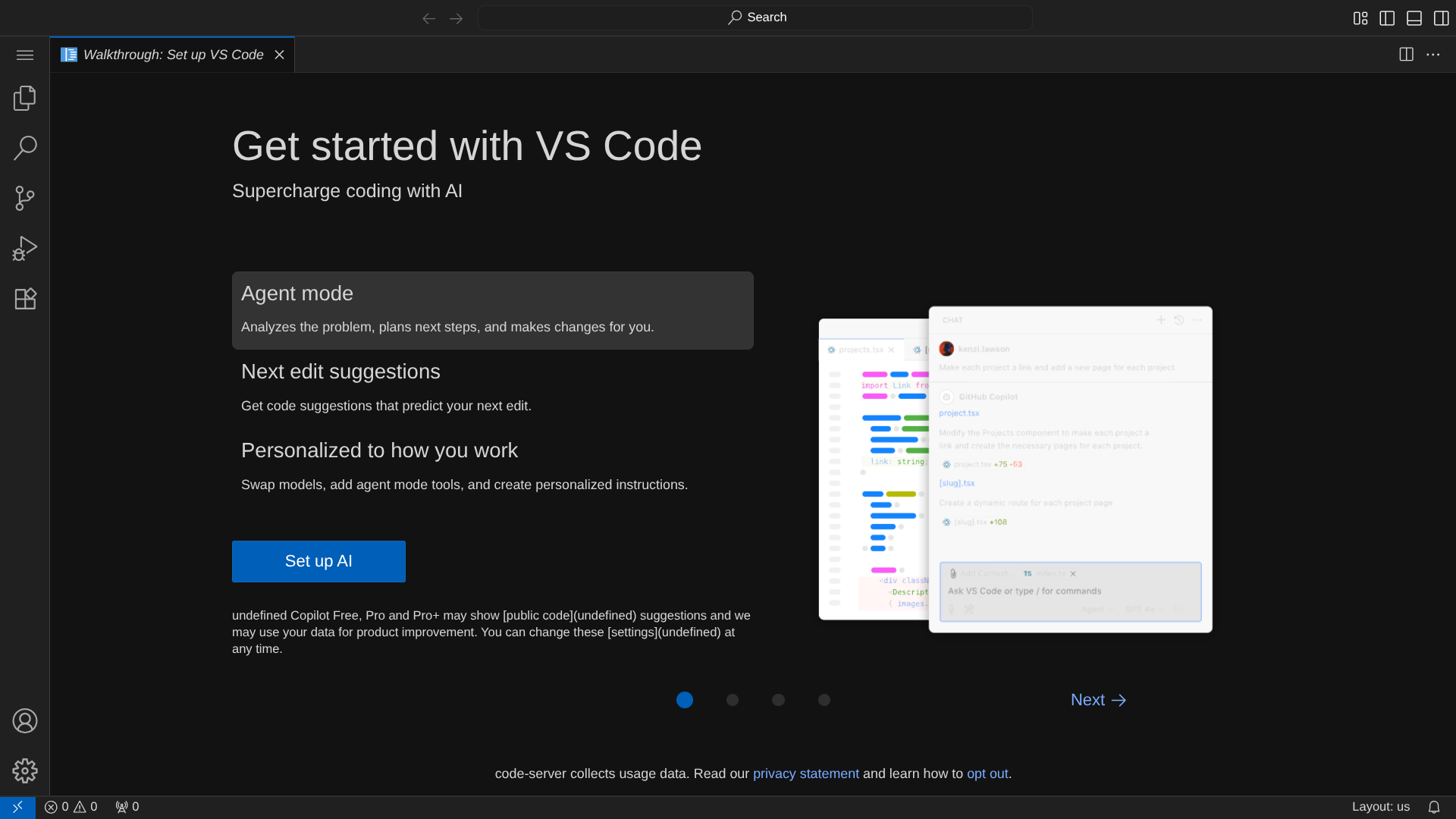Screen dimensions: 1456x819
Task: Open the privacy statement link
Action: coord(805,773)
